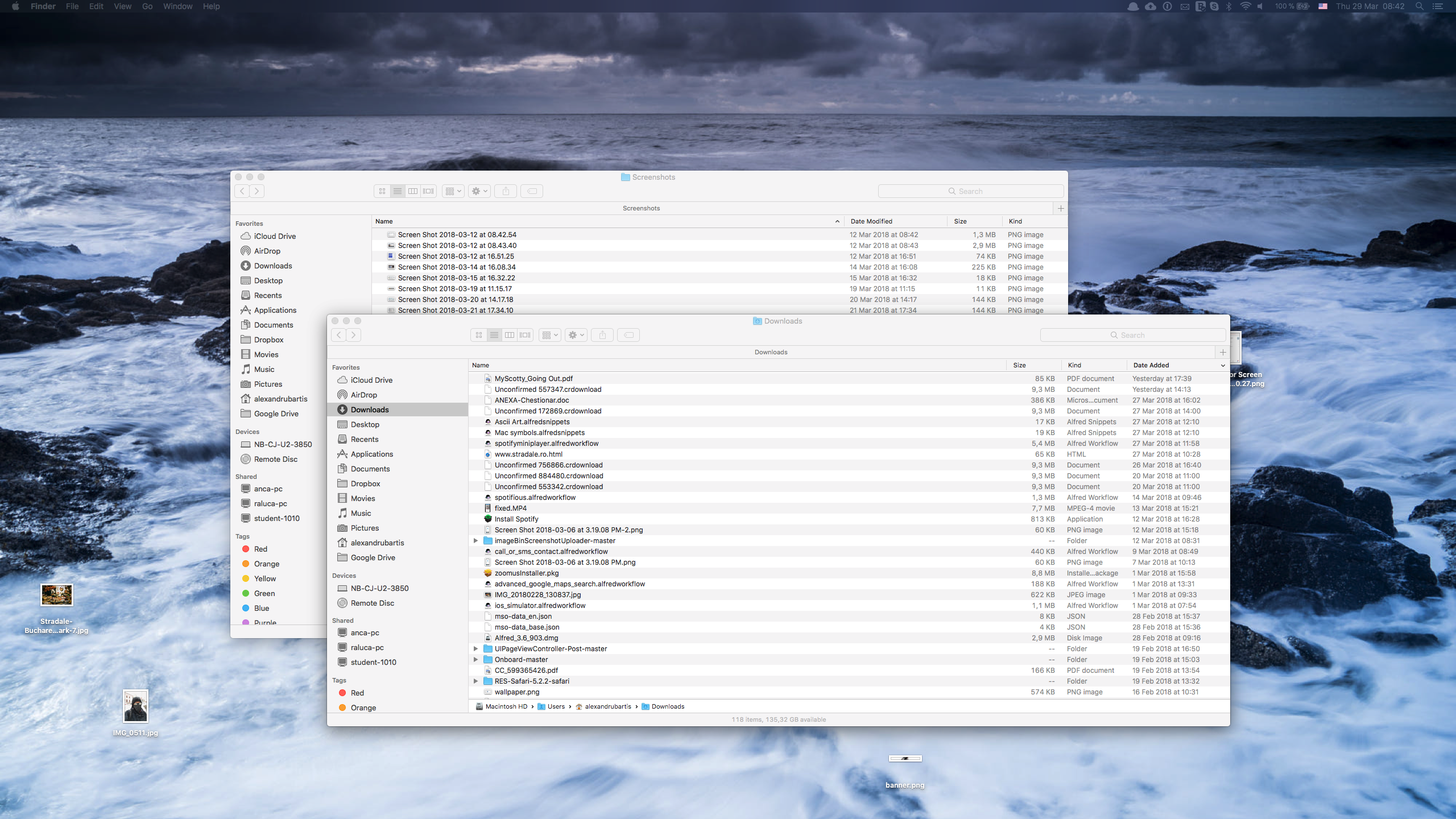
Task: Click Edit Tags icon in Downloads toolbar
Action: click(628, 335)
